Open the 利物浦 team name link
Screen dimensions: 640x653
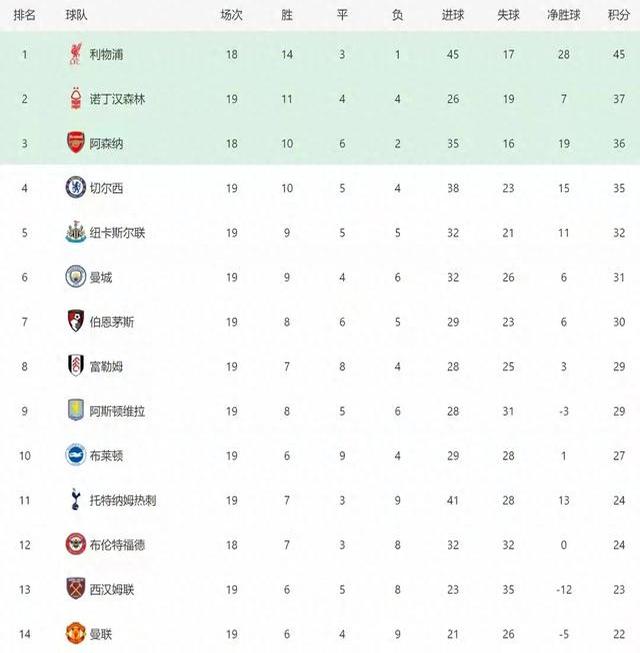point(107,54)
